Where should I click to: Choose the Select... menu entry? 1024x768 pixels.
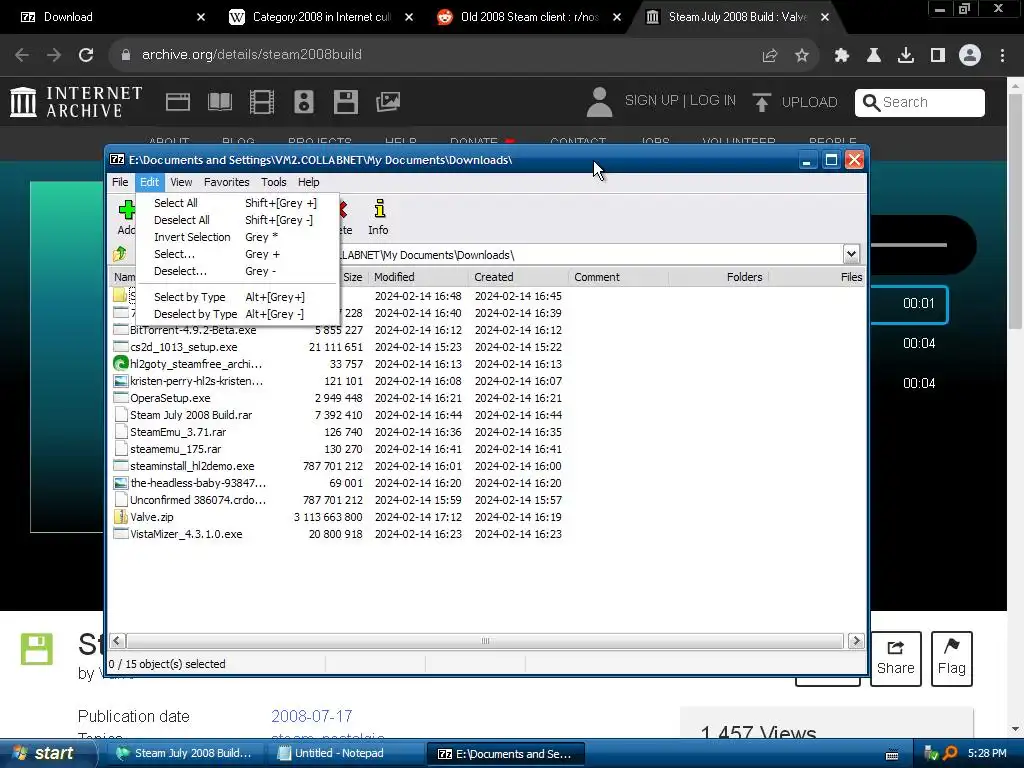pyautogui.click(x=235, y=254)
